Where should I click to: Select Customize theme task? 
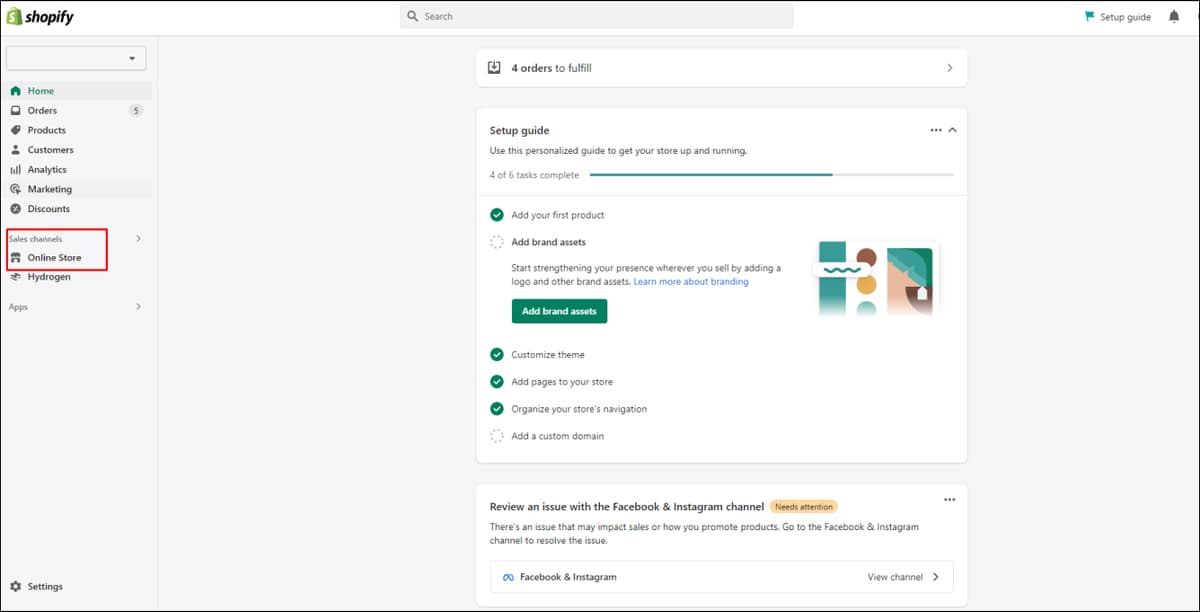pos(548,355)
